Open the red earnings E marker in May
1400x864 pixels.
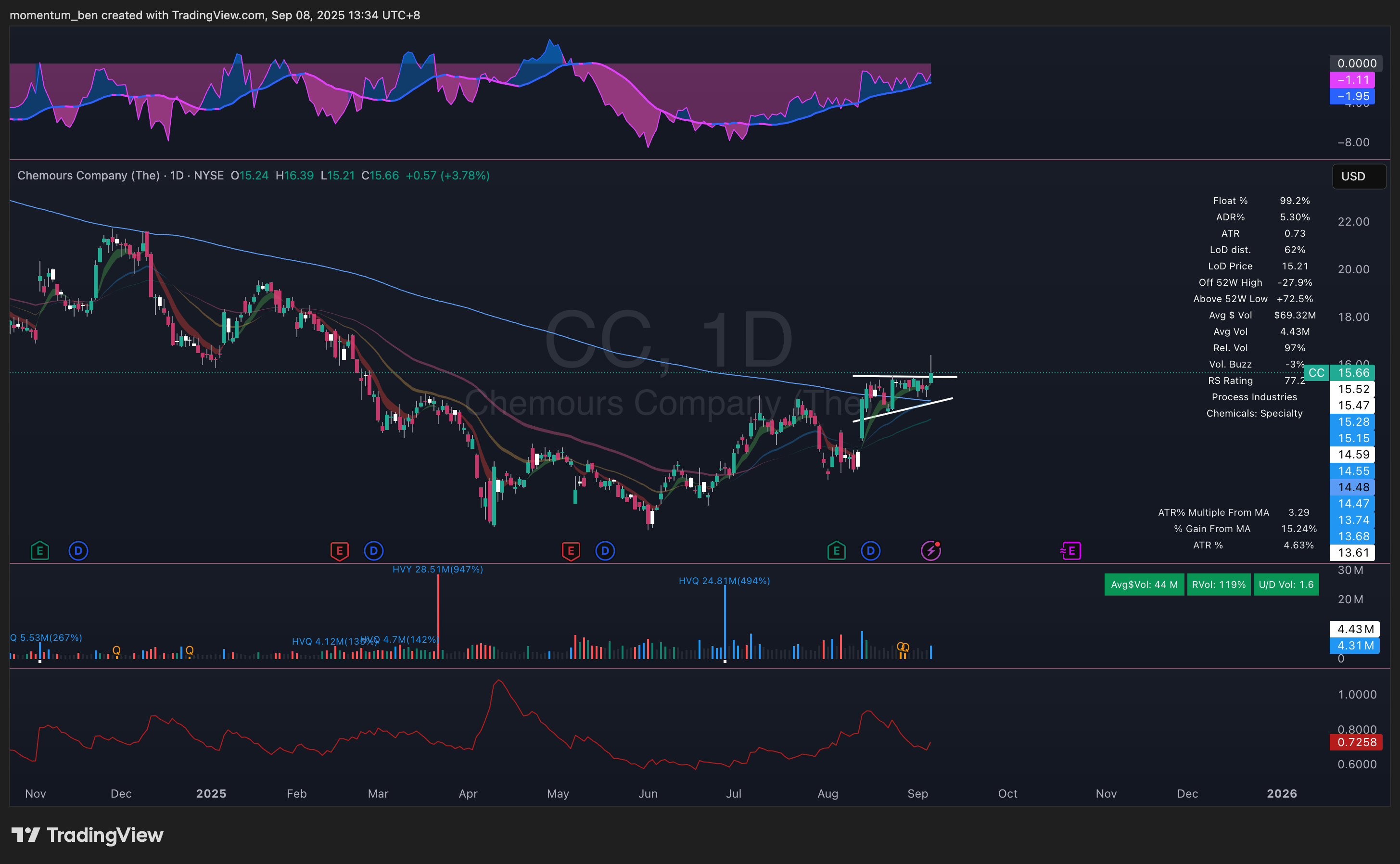[x=571, y=551]
